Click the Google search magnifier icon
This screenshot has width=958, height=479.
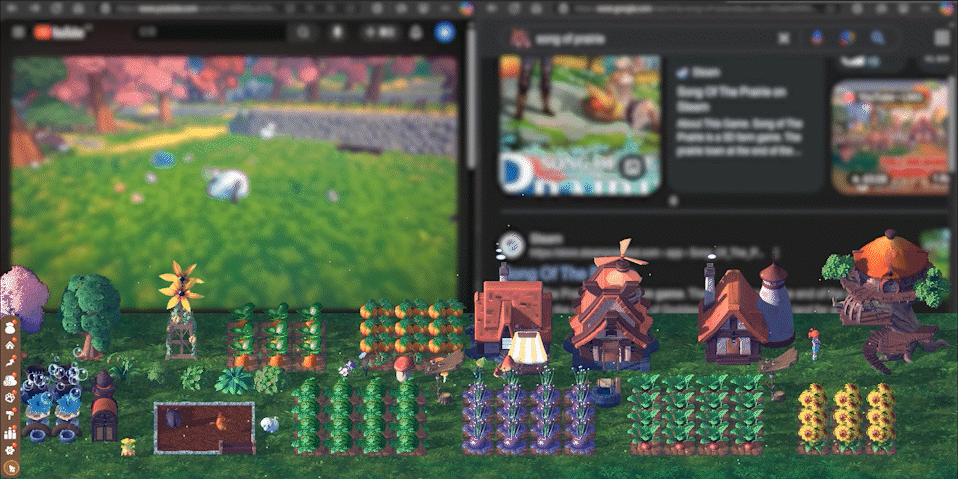click(x=878, y=38)
